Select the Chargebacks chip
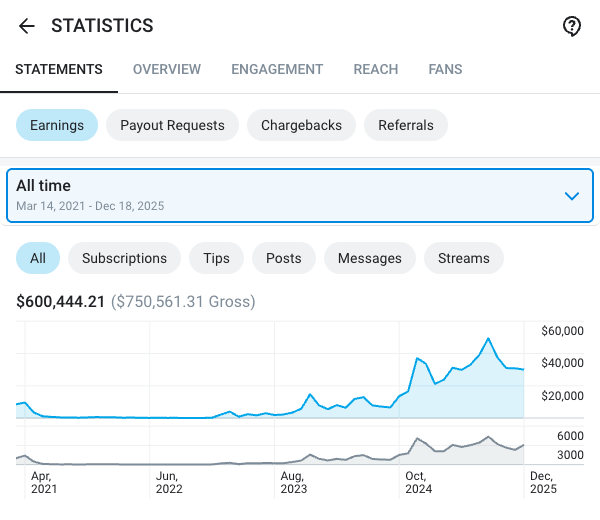 tap(301, 125)
